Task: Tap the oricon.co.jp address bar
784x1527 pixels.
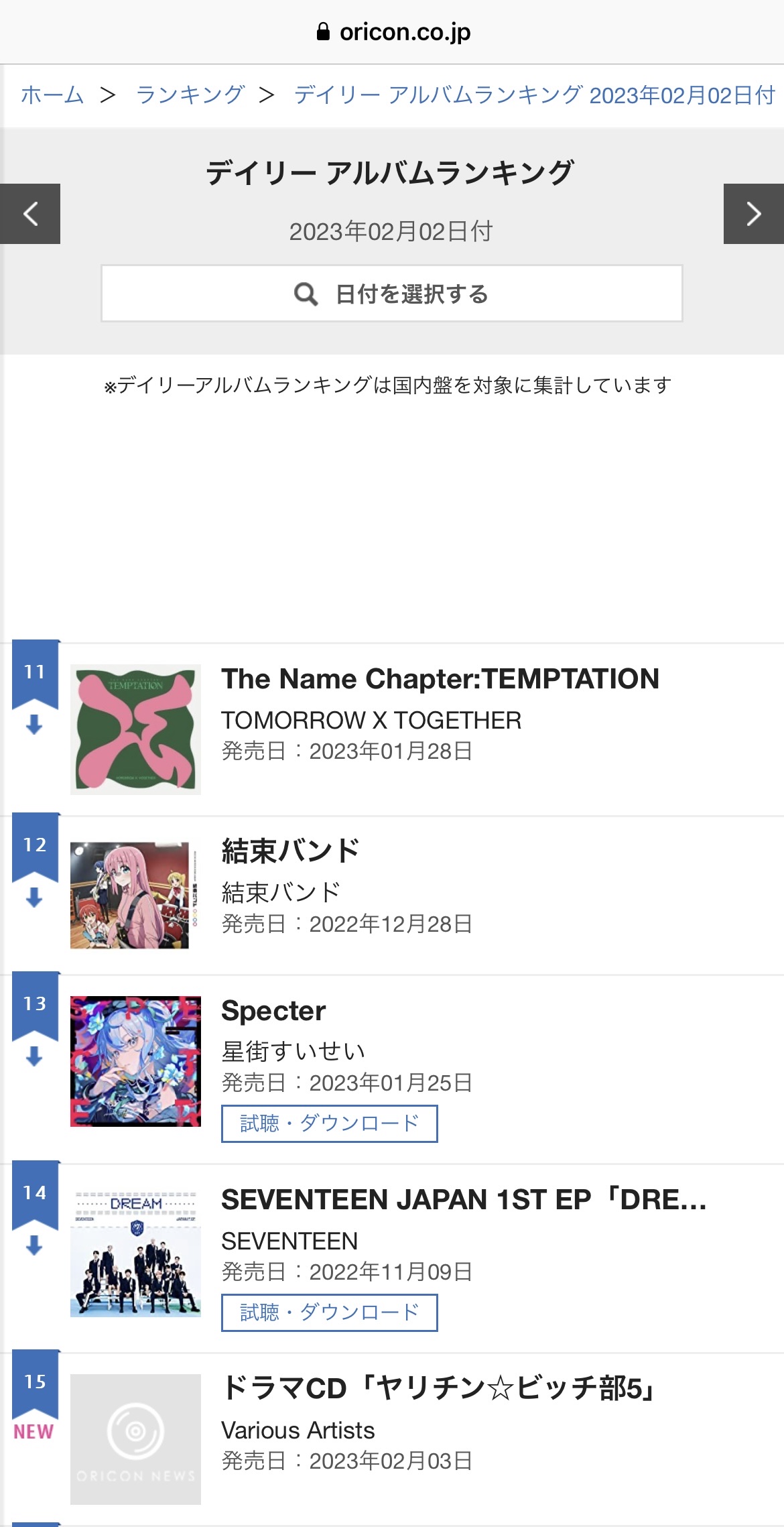Action: pyautogui.click(x=392, y=32)
